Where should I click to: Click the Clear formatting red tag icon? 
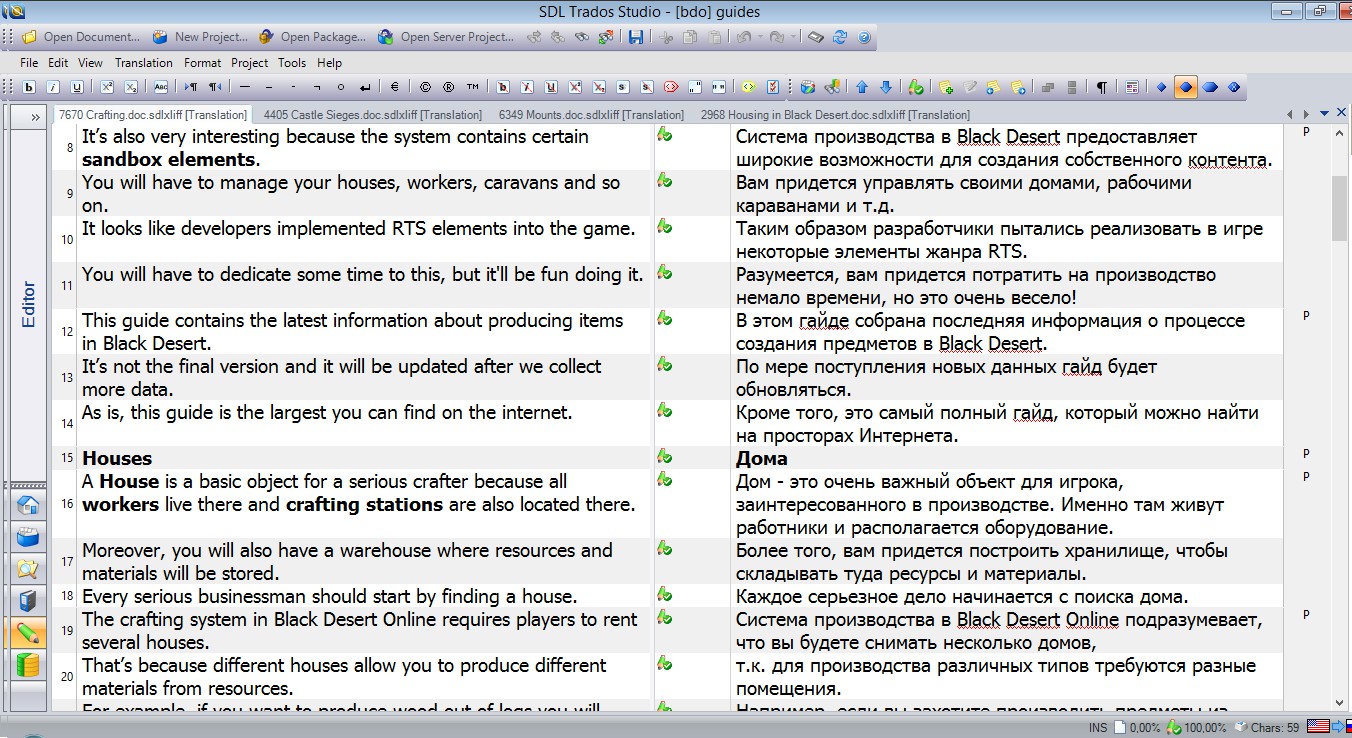point(671,87)
